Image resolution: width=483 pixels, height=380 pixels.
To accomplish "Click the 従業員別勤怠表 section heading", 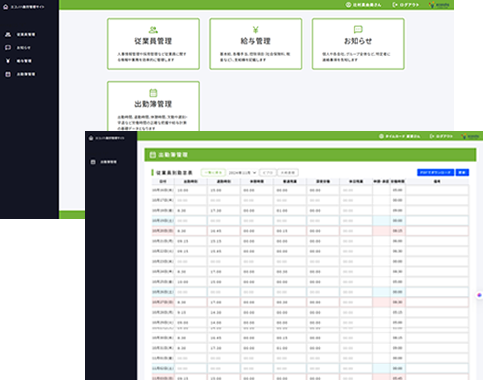I will [x=174, y=173].
